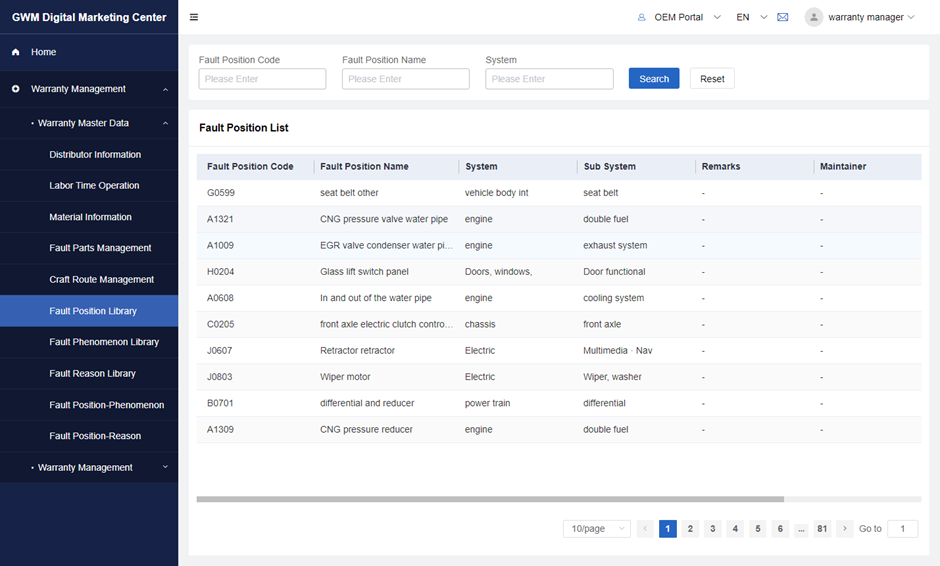Click the Fault Position Name column header
The width and height of the screenshot is (940, 566).
click(x=364, y=167)
